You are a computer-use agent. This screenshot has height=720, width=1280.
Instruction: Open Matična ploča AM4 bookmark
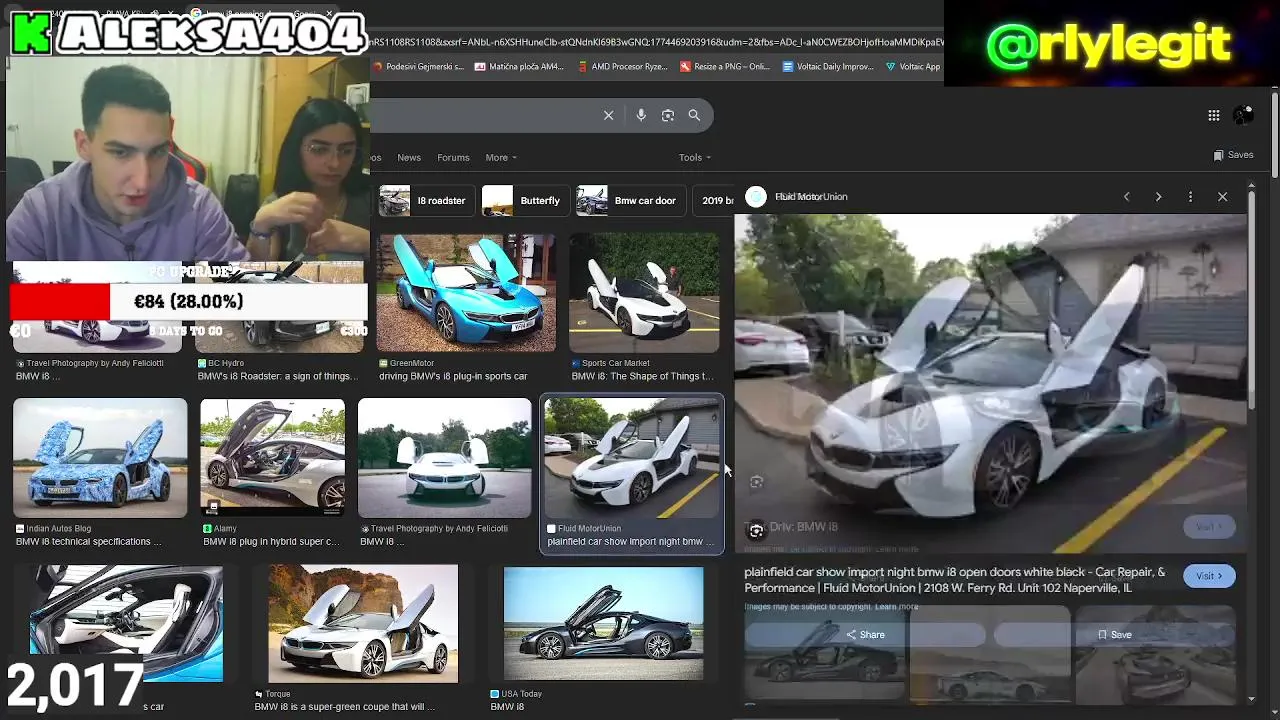click(x=519, y=67)
